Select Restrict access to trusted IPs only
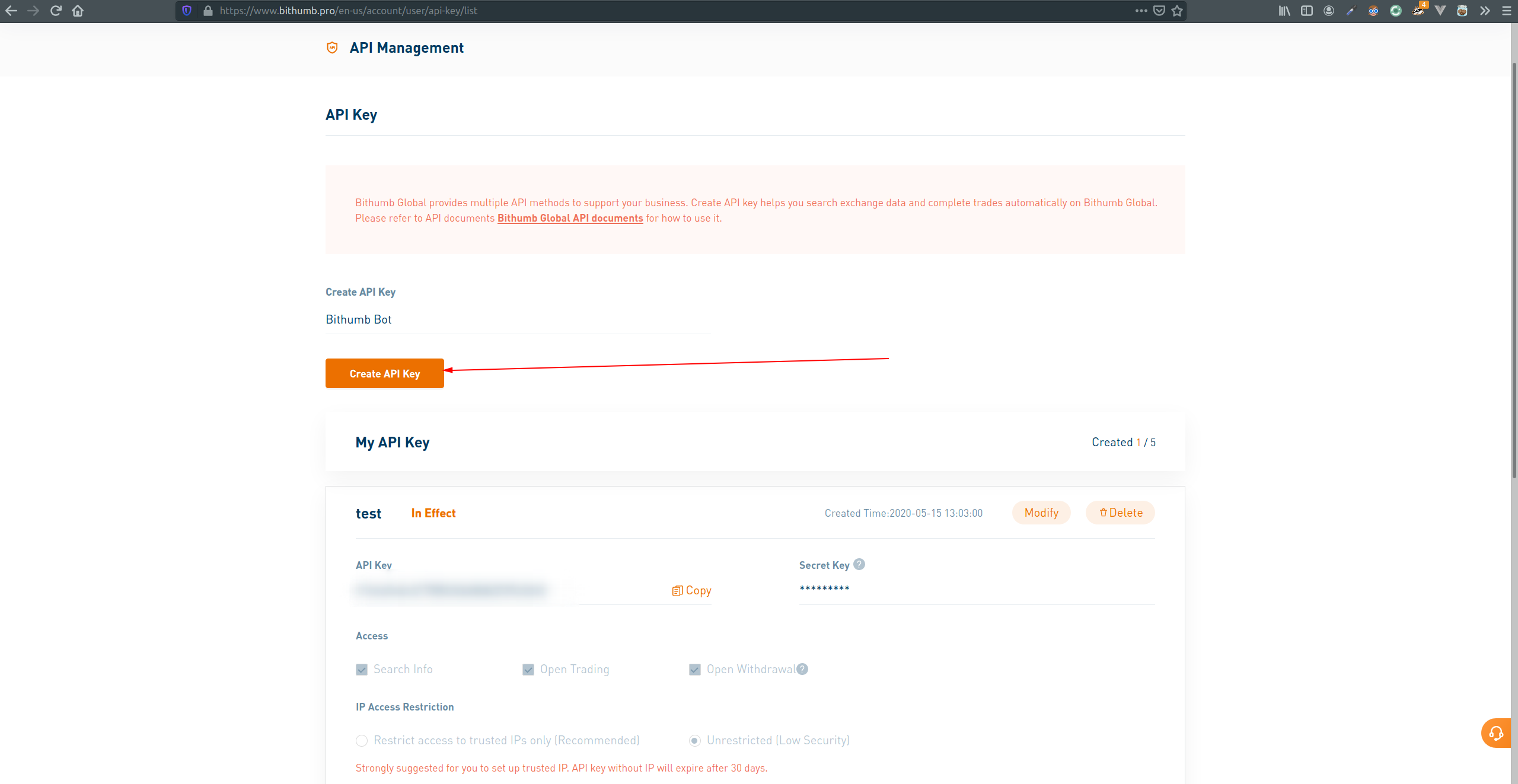Screen dimensions: 1518x784 click(362, 741)
